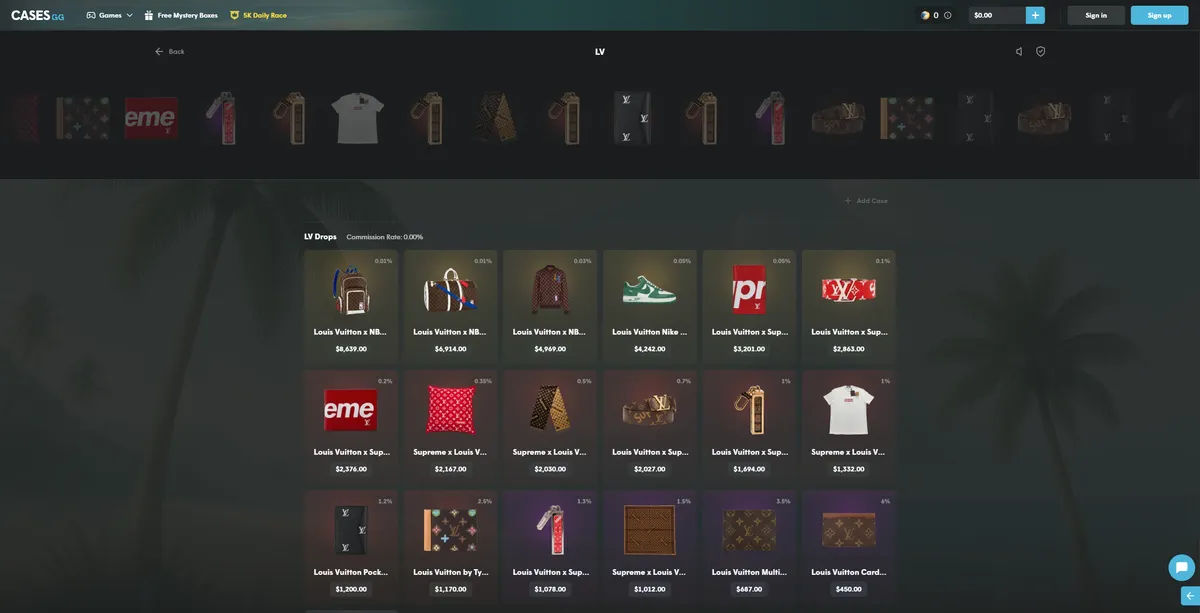Select the $2,027.00 LV belt drop
The height and width of the screenshot is (613, 1200).
coord(649,426)
